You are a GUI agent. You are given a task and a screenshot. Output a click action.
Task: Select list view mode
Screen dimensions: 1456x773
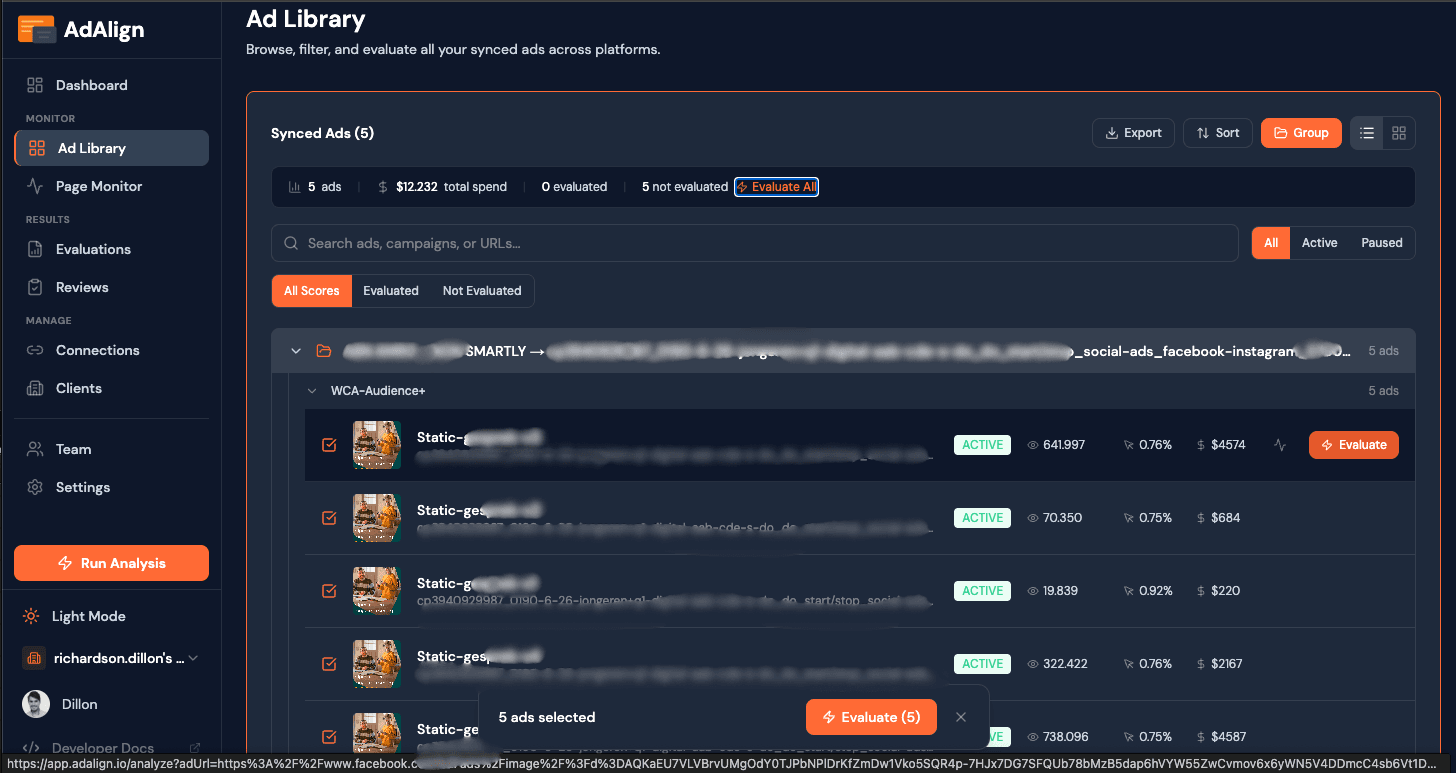pos(1366,132)
